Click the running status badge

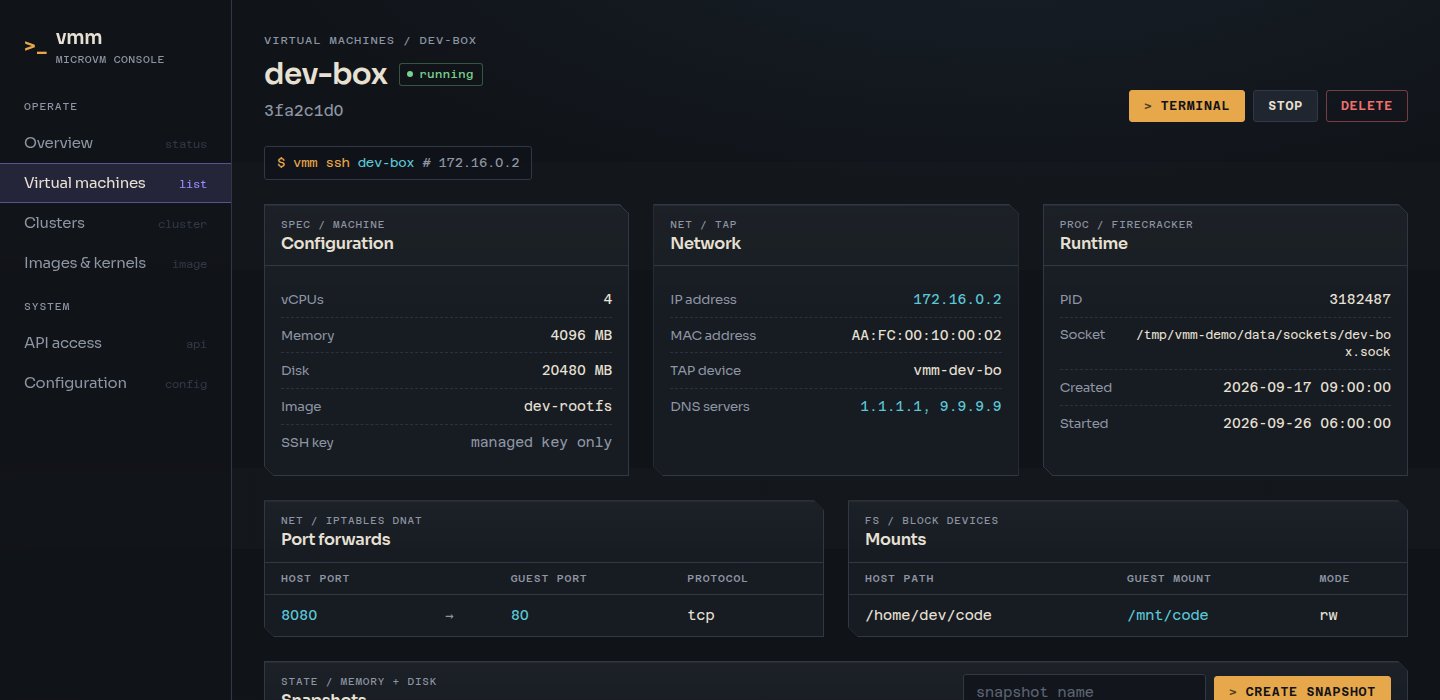[x=441, y=75]
